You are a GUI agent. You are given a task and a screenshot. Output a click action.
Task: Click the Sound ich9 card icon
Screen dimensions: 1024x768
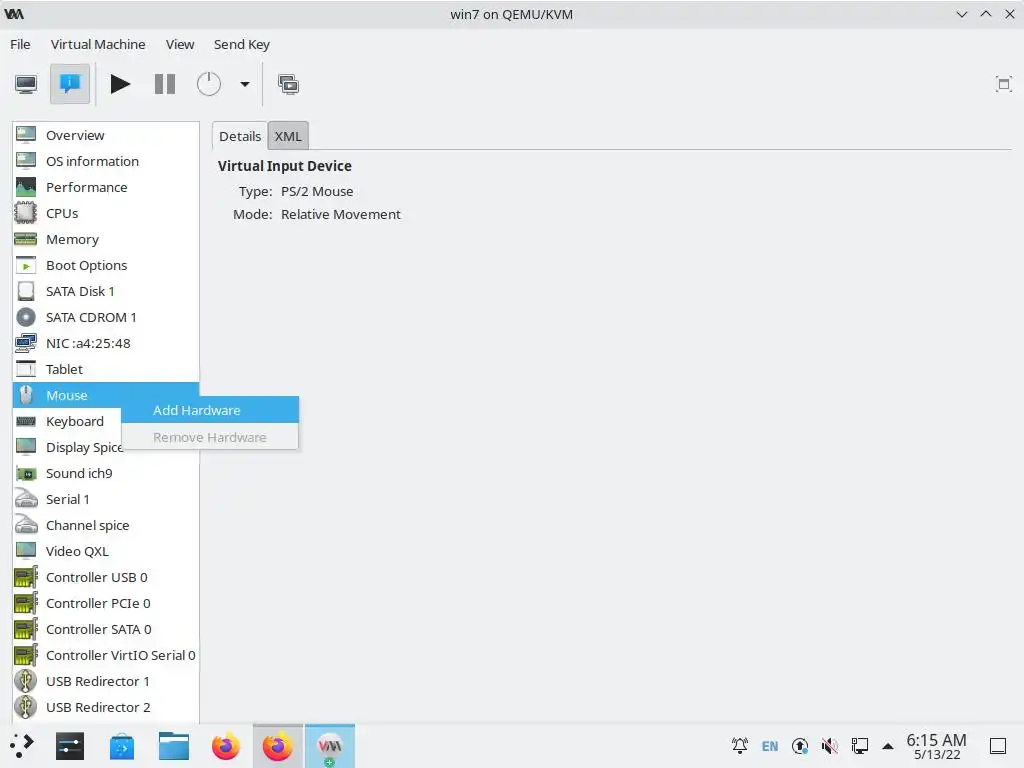click(25, 473)
